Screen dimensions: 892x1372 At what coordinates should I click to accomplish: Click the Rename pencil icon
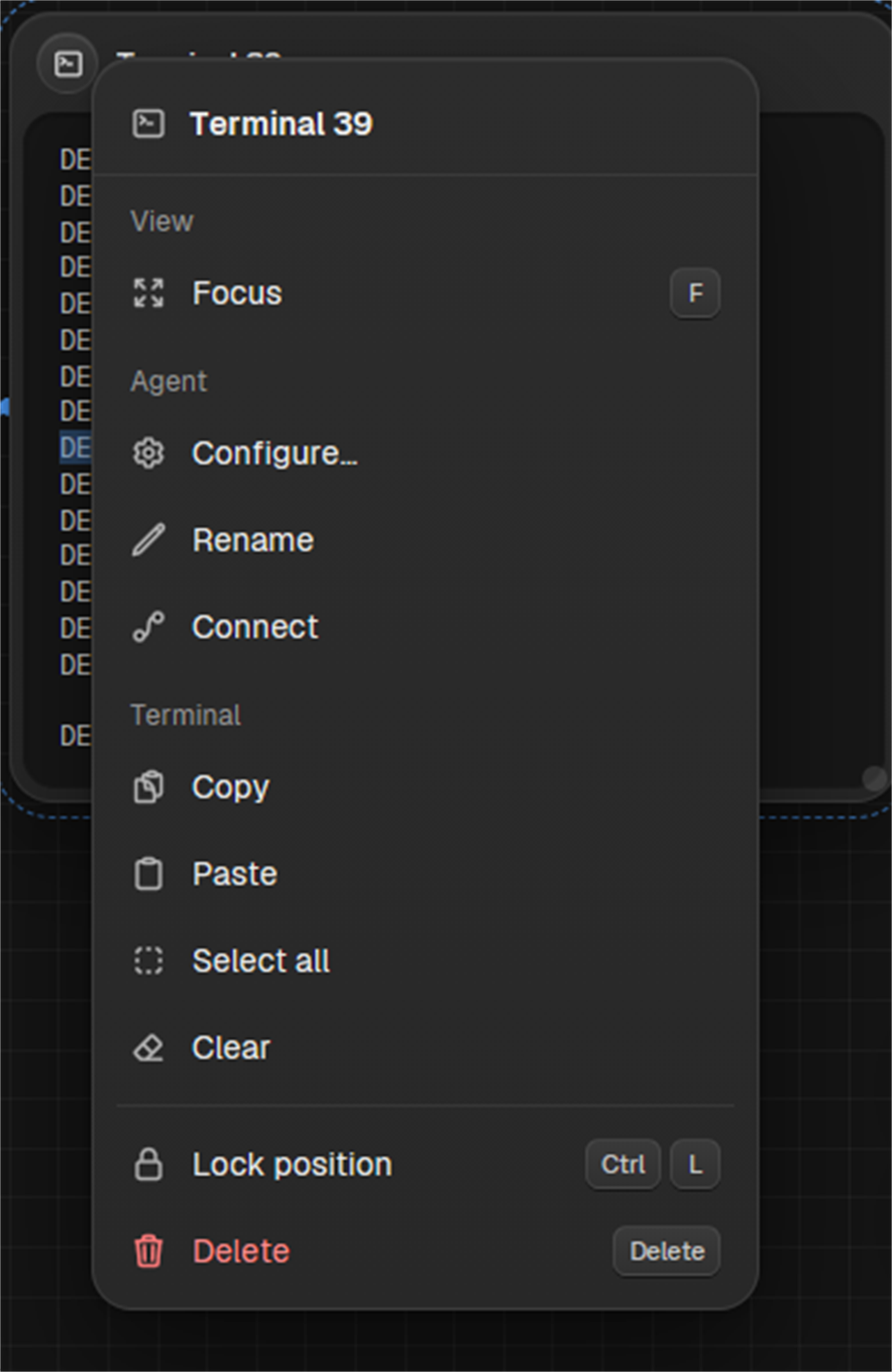[149, 540]
